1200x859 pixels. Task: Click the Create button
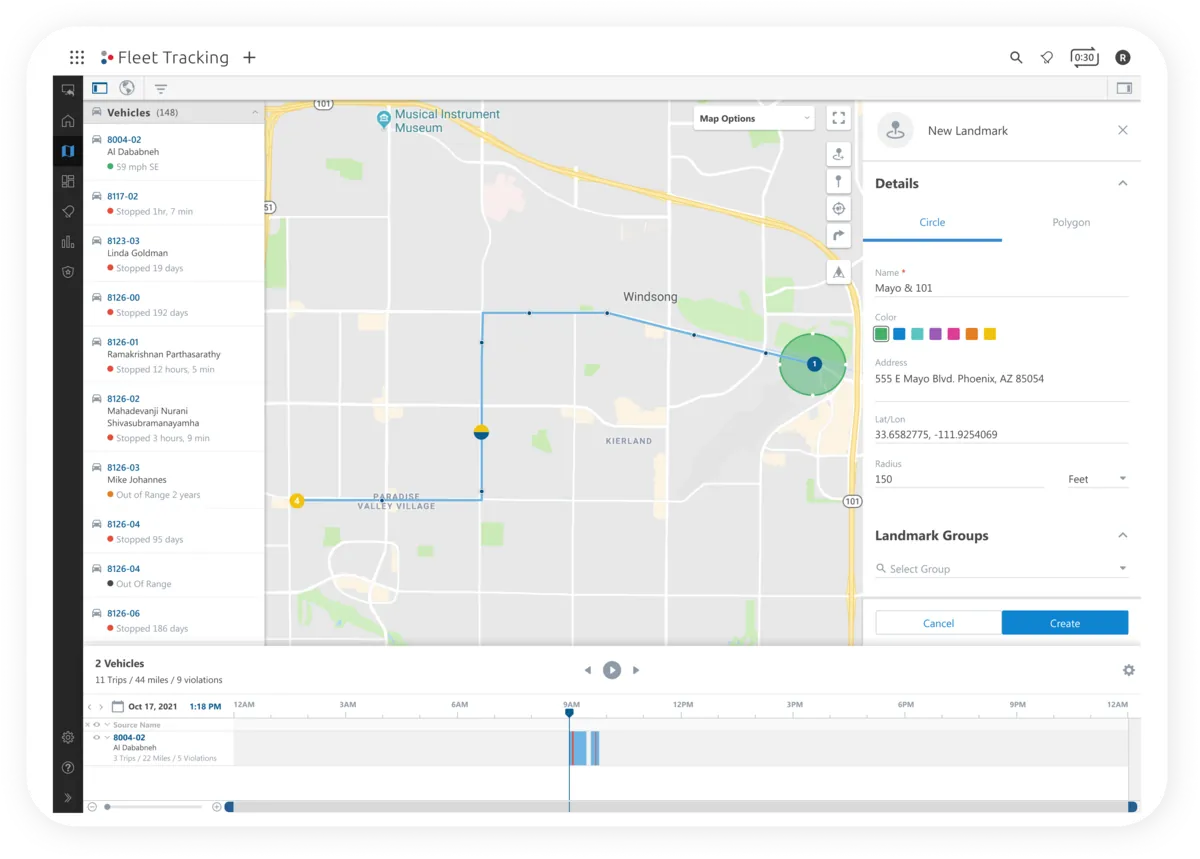[x=1065, y=623]
